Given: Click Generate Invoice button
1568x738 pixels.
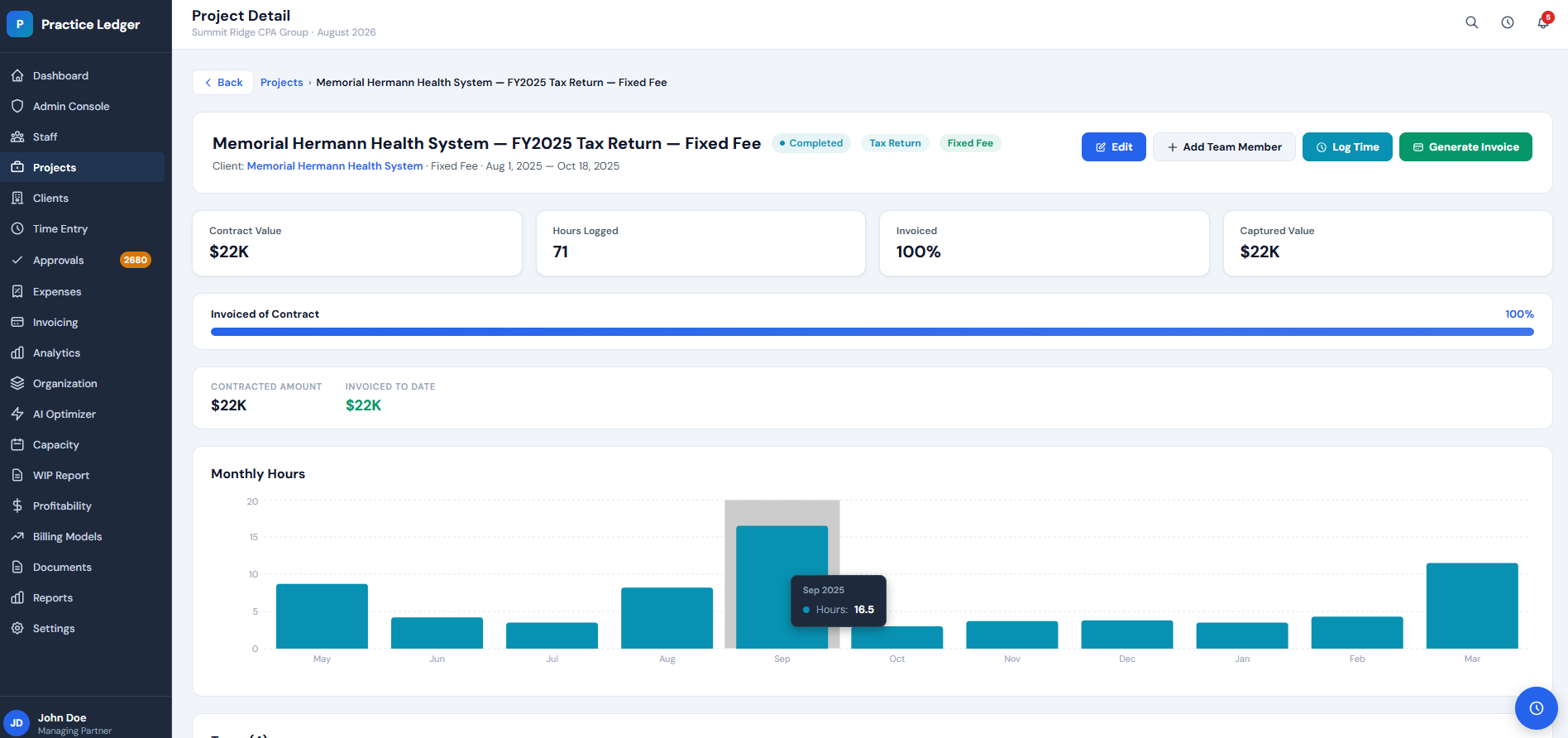Looking at the screenshot, I should point(1465,146).
